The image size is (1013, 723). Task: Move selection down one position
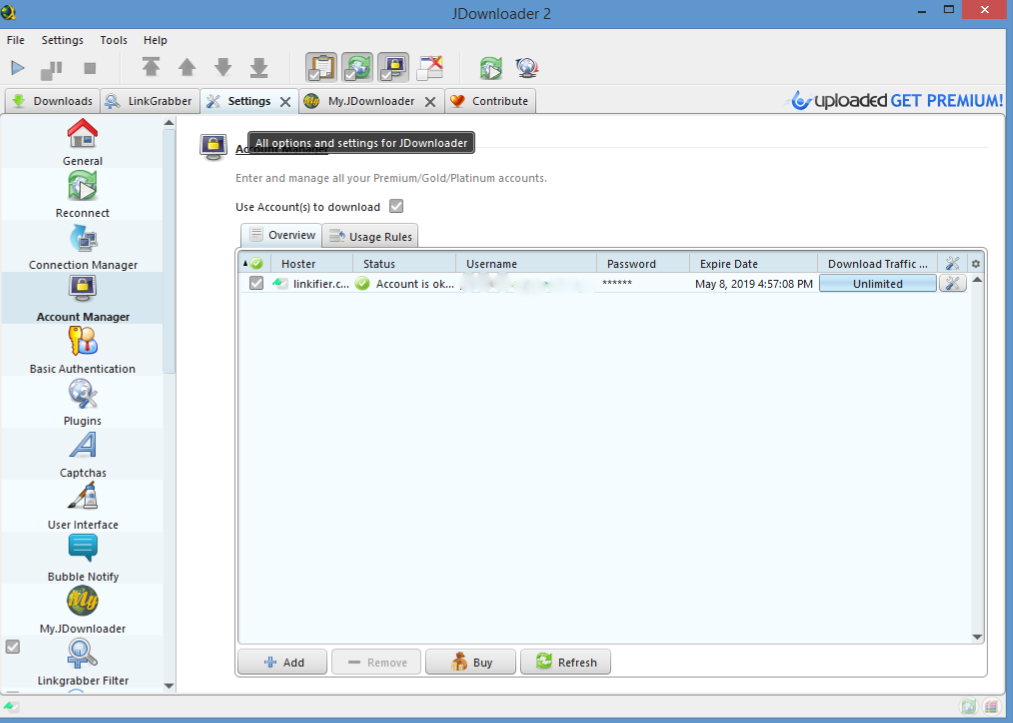pyautogui.click(x=223, y=67)
